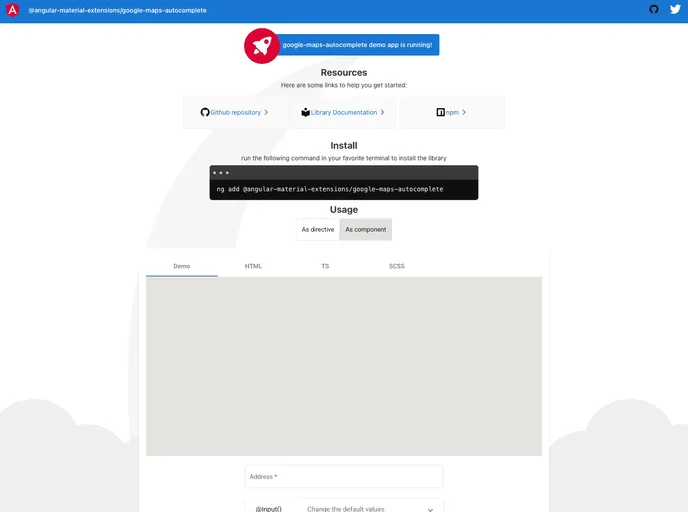Click the @Input() panel chevron arrow

(430, 508)
